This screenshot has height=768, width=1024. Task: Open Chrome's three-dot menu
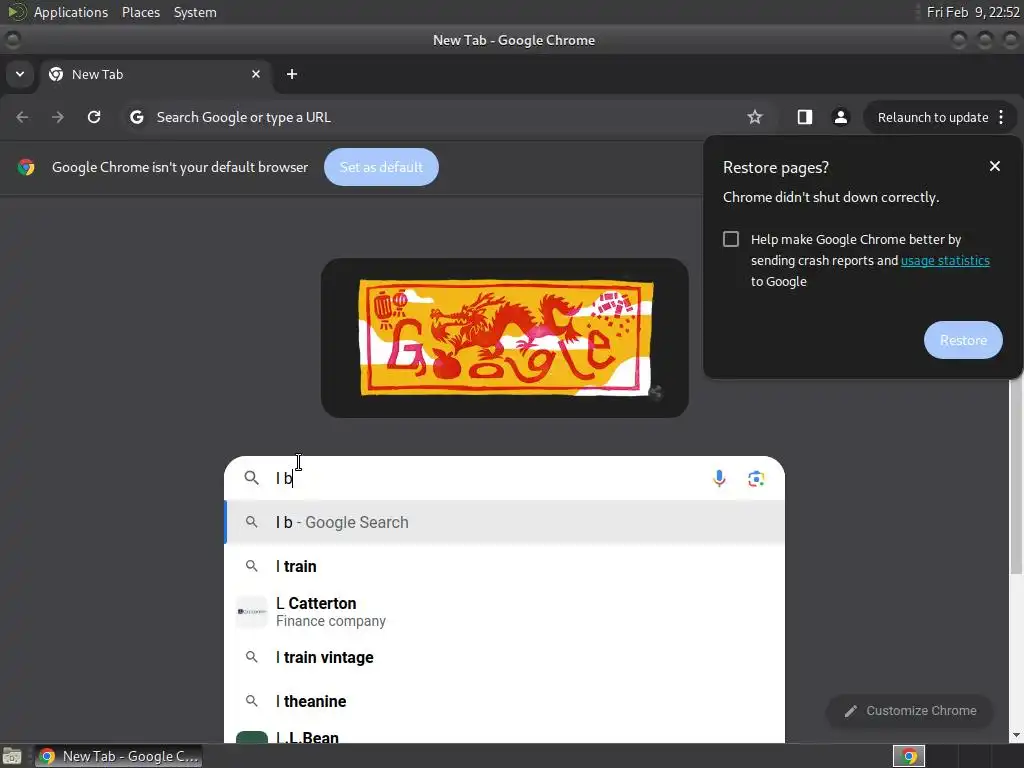(1001, 117)
